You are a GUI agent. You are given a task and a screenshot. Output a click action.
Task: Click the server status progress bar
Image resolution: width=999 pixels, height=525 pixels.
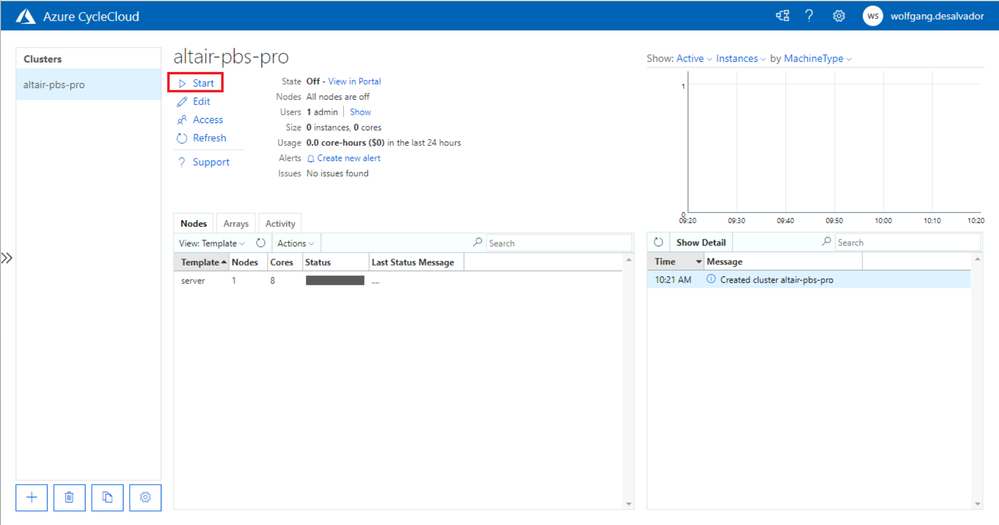tap(335, 280)
